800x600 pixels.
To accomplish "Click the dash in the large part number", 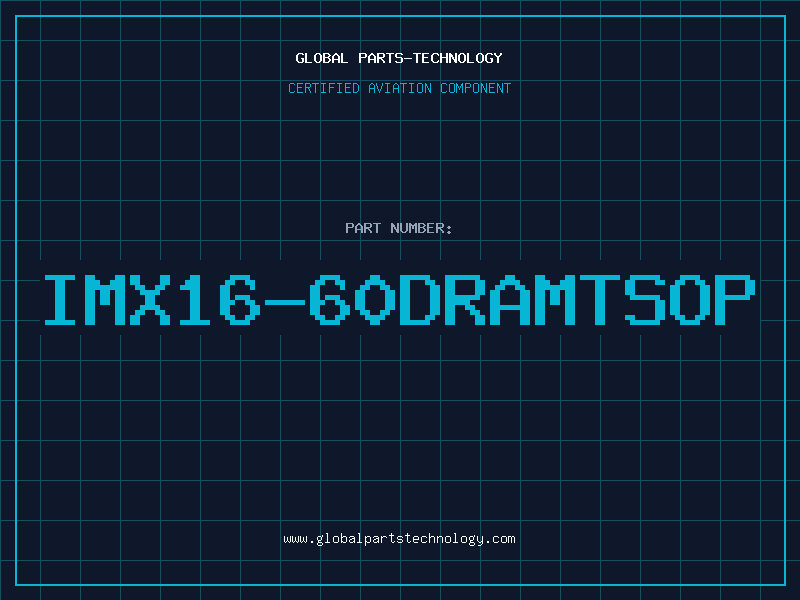I will (285, 301).
